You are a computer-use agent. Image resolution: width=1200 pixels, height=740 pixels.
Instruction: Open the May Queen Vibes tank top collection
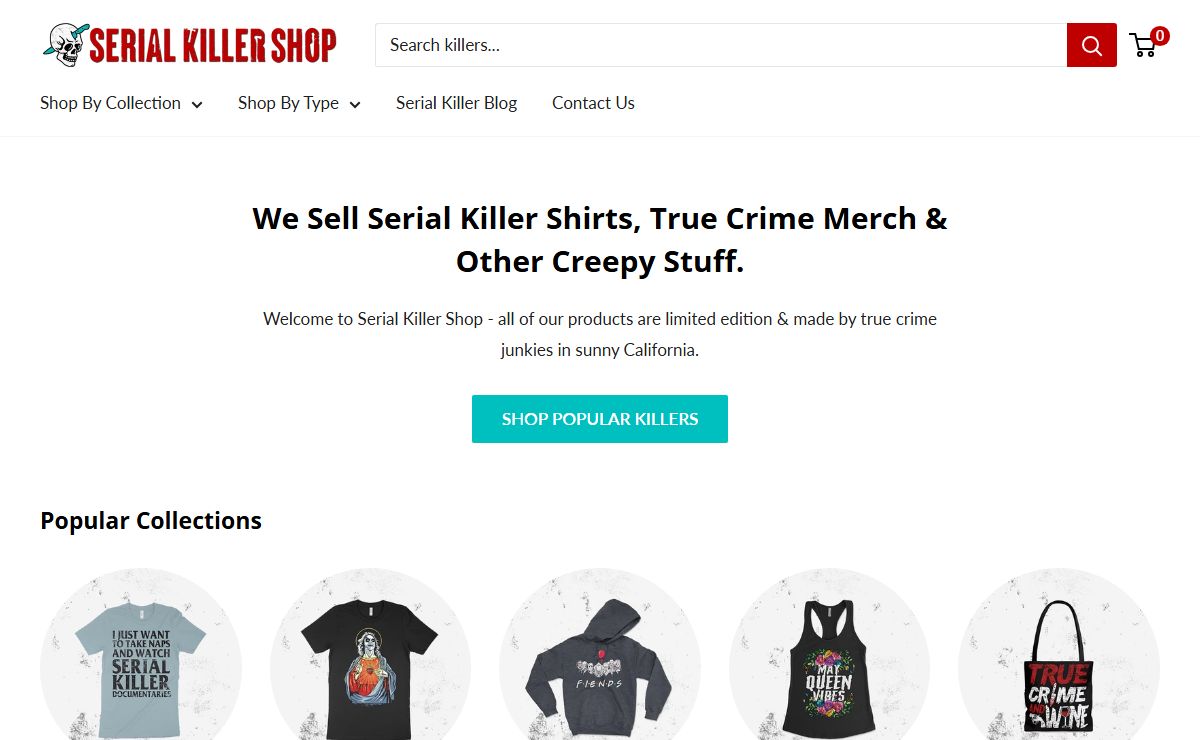tap(829, 655)
